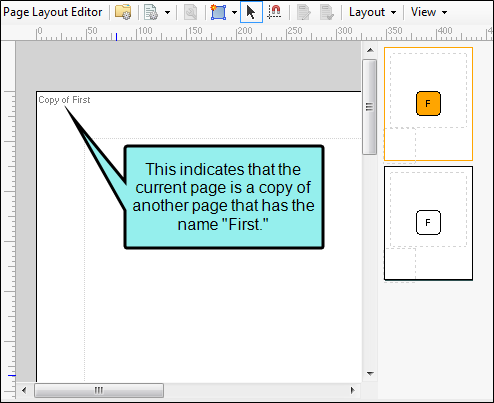Image resolution: width=494 pixels, height=403 pixels.
Task: Expand the new frame dropdown arrow
Action: coord(234,13)
